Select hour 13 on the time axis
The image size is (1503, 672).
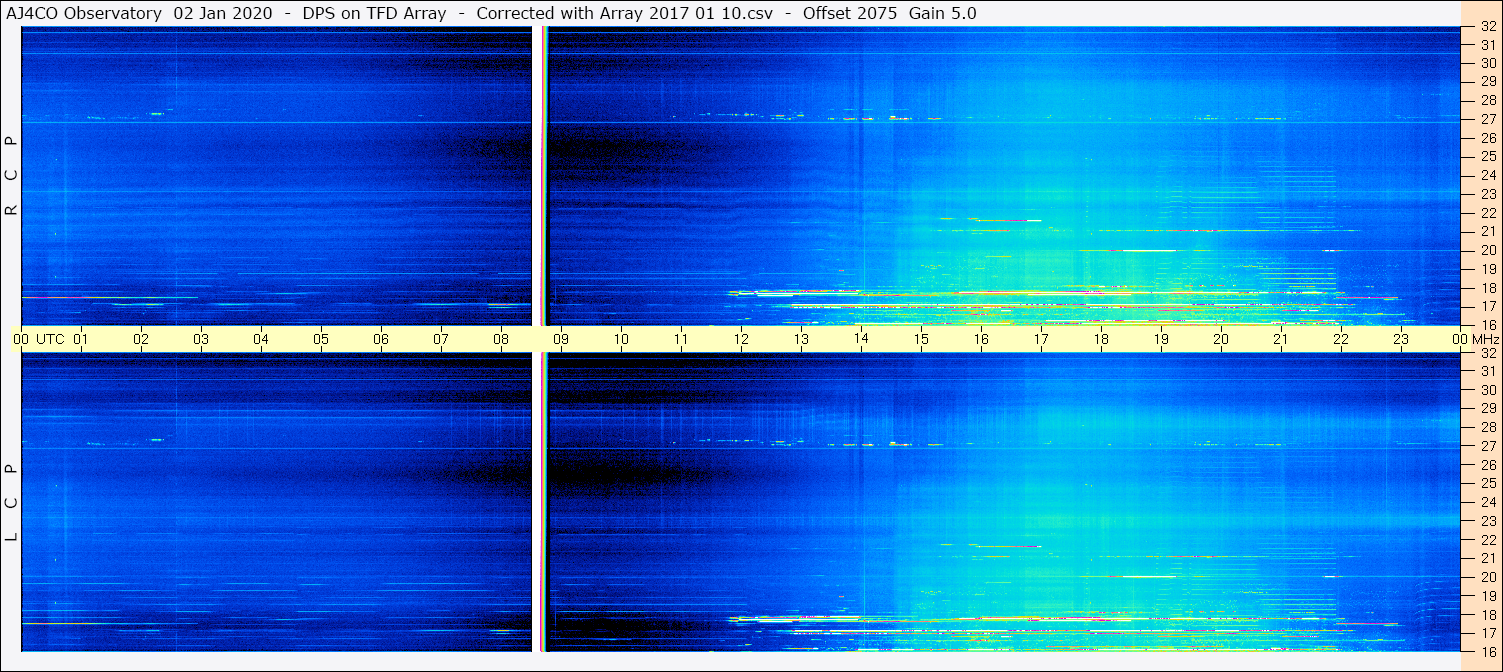tap(801, 339)
